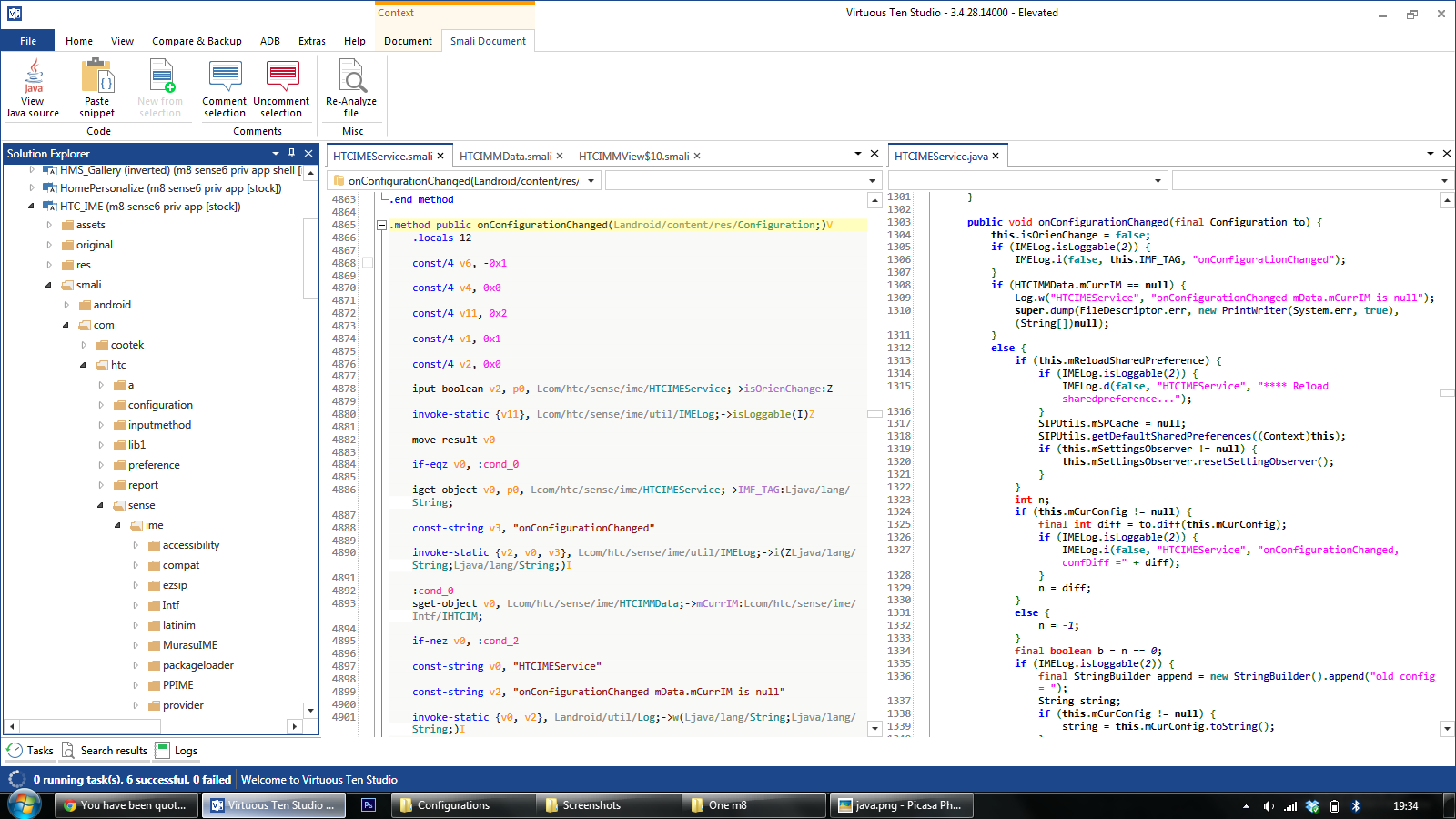Select the accessibility folder in tree

click(x=191, y=545)
